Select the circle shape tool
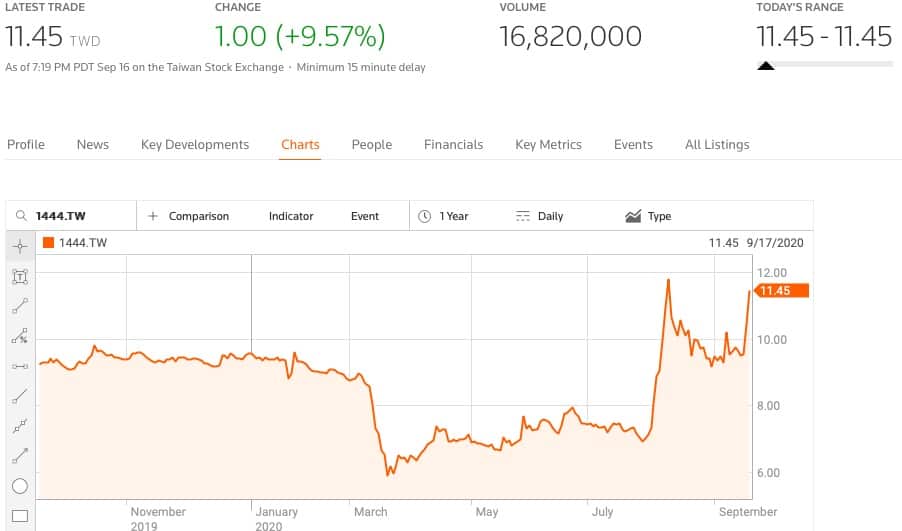Viewport: 902px width, 531px height. tap(20, 487)
